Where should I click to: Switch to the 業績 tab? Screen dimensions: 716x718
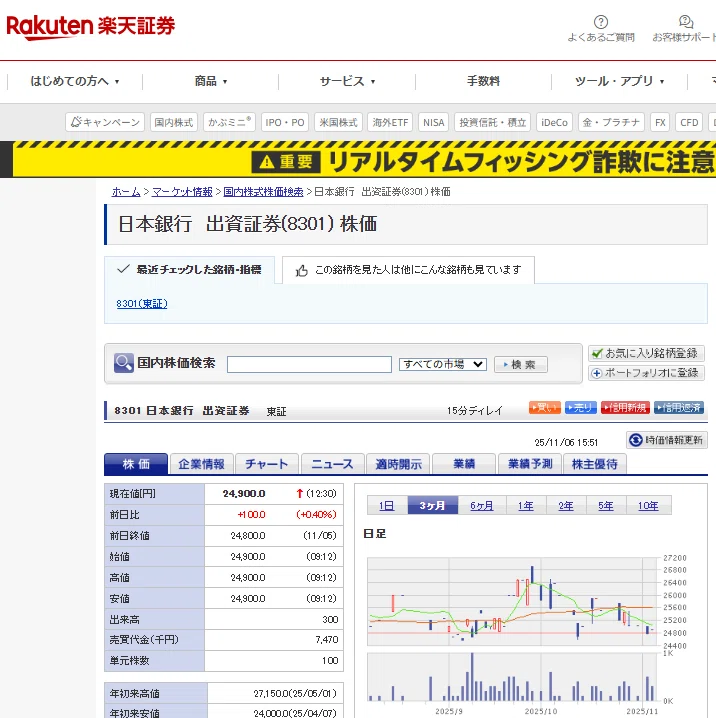[x=464, y=464]
